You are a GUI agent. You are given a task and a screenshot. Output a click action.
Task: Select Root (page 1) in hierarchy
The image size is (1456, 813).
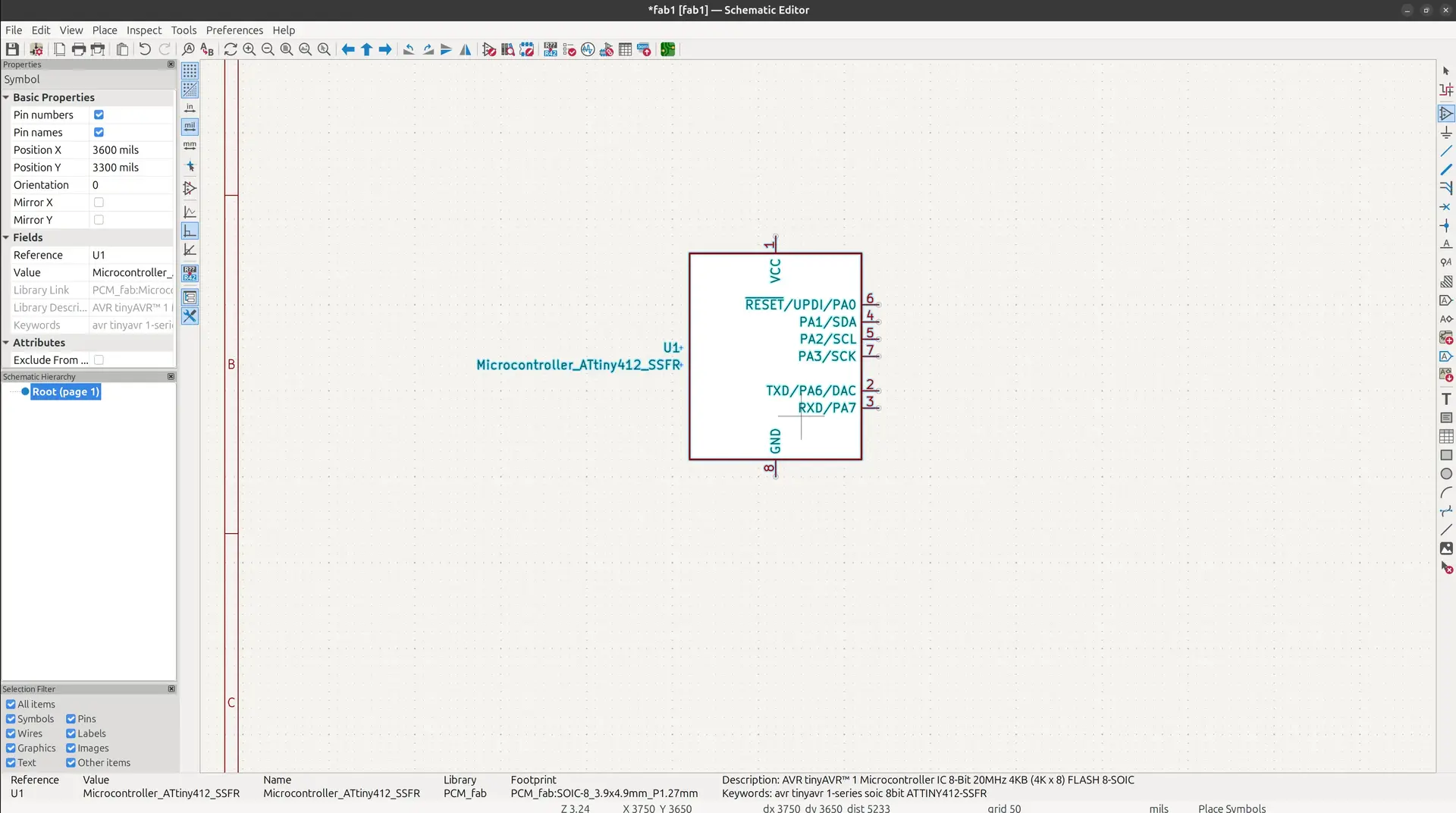[x=65, y=392]
